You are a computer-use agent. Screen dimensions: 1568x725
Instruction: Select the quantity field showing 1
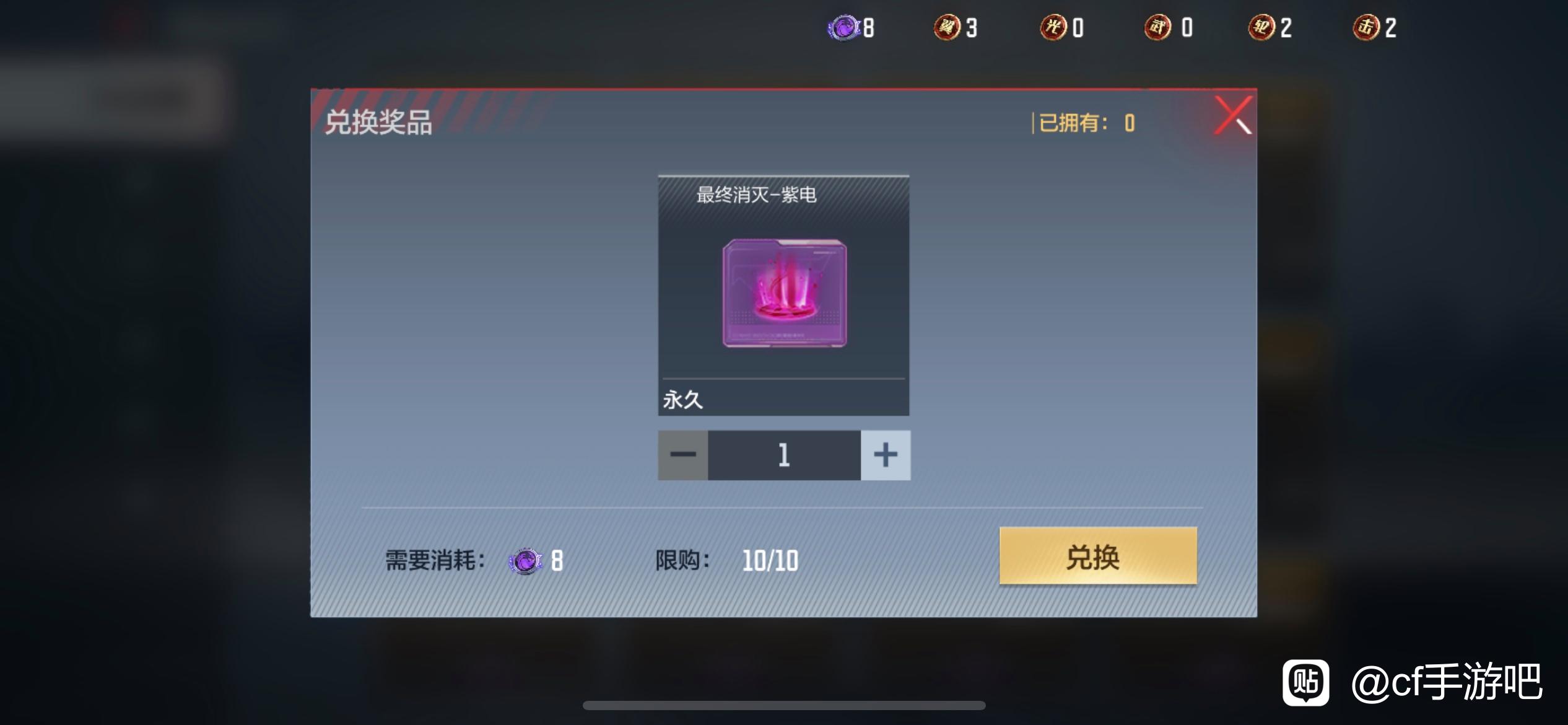[x=784, y=455]
